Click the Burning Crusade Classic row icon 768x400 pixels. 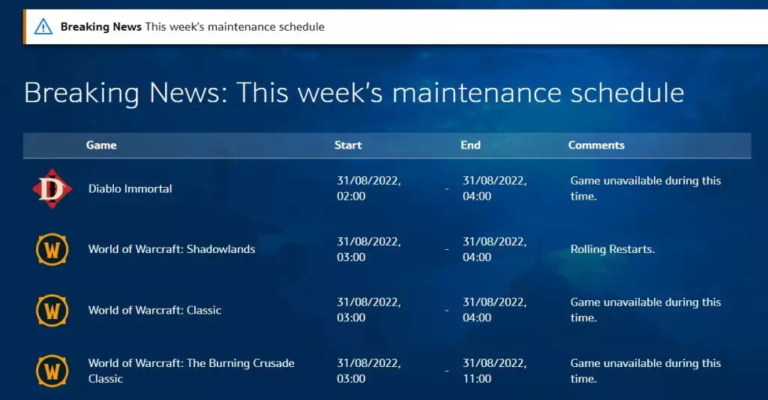[52, 371]
